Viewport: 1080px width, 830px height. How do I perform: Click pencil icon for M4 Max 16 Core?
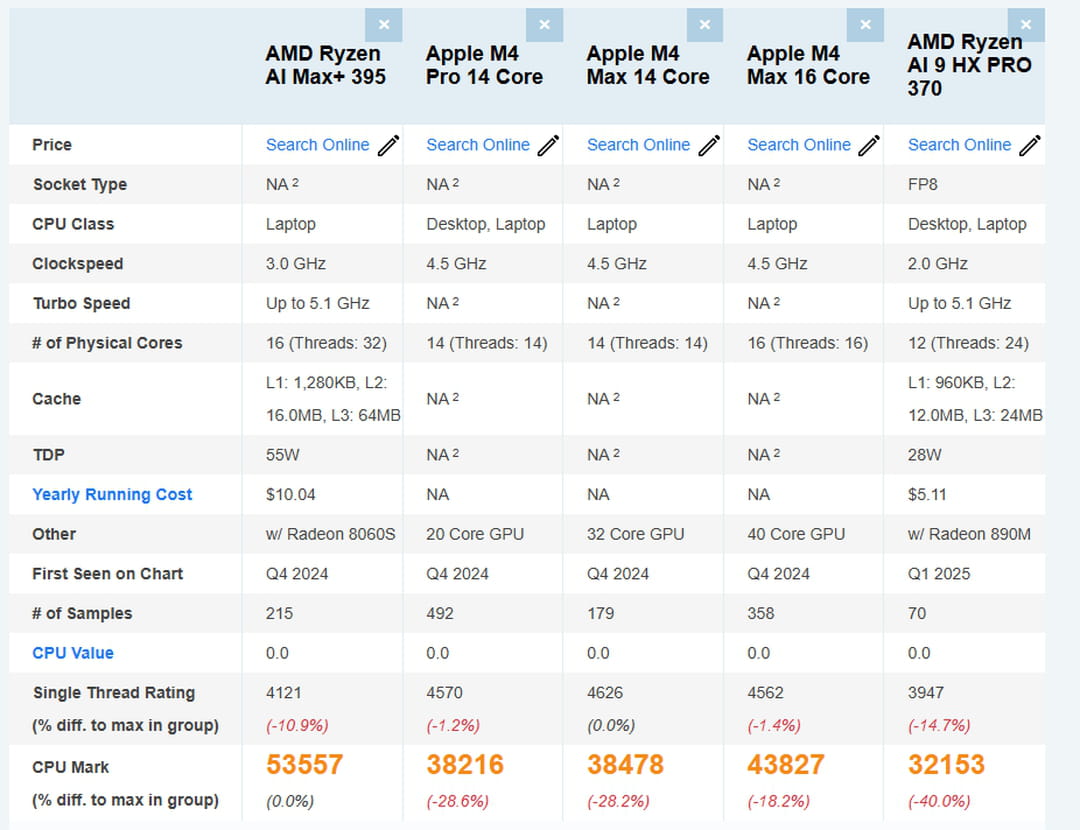point(869,146)
